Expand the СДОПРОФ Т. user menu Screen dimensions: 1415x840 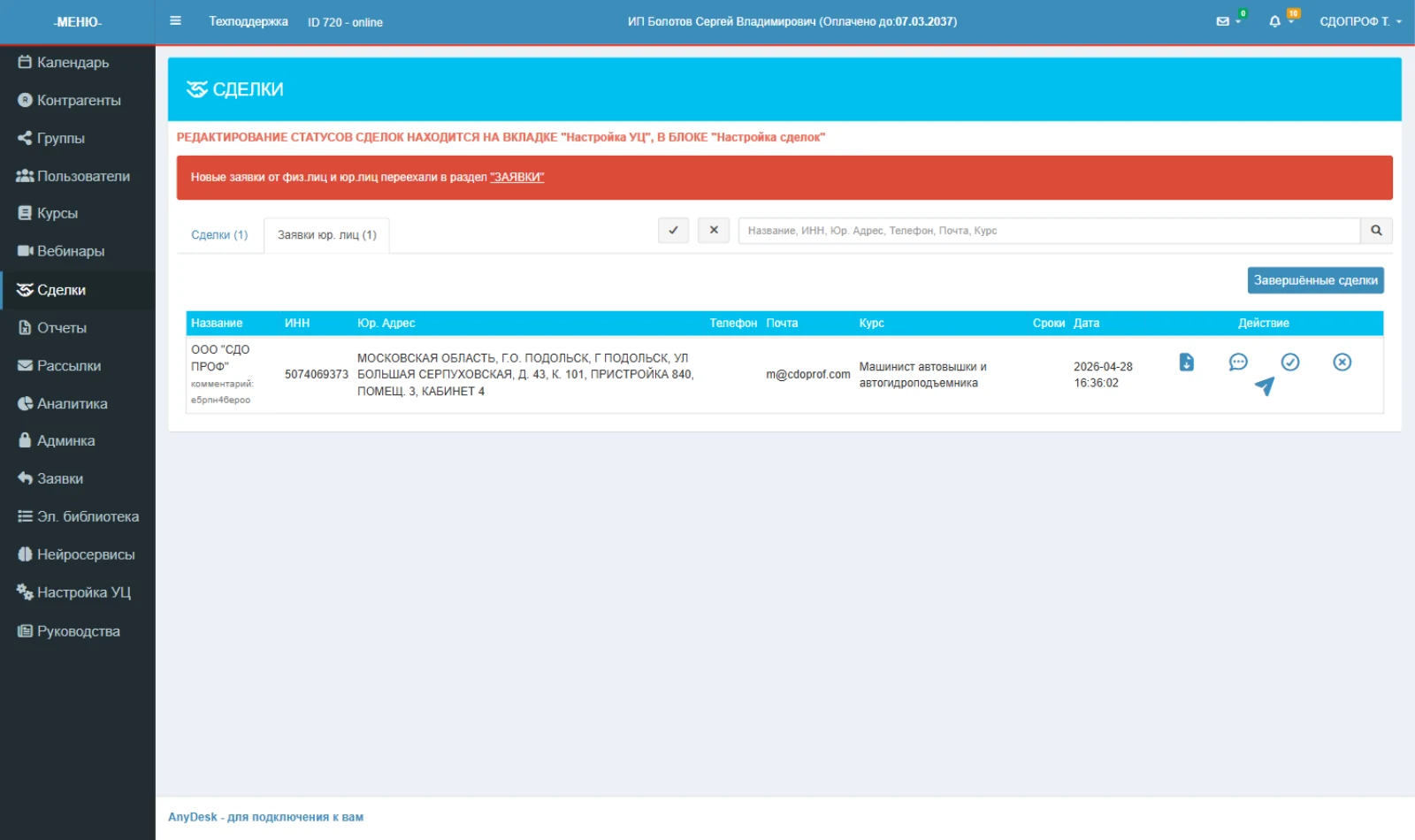[x=1360, y=21]
